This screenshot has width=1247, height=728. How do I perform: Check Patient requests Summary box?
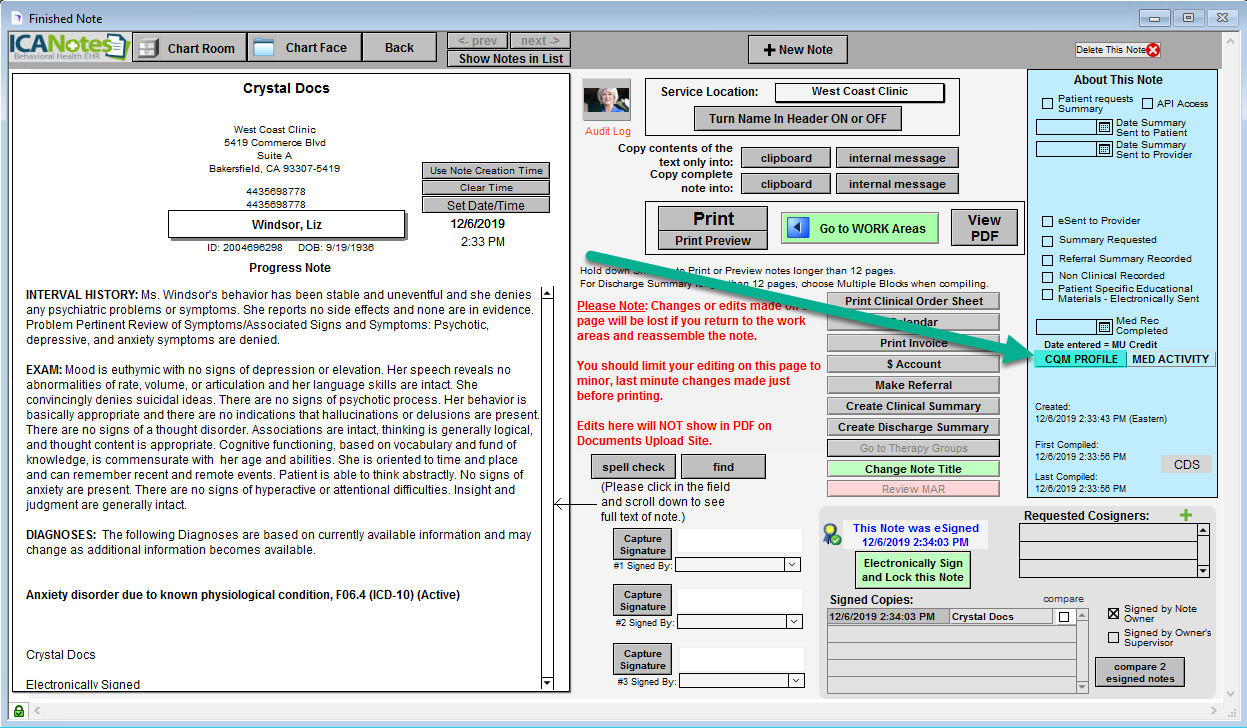click(x=1048, y=103)
